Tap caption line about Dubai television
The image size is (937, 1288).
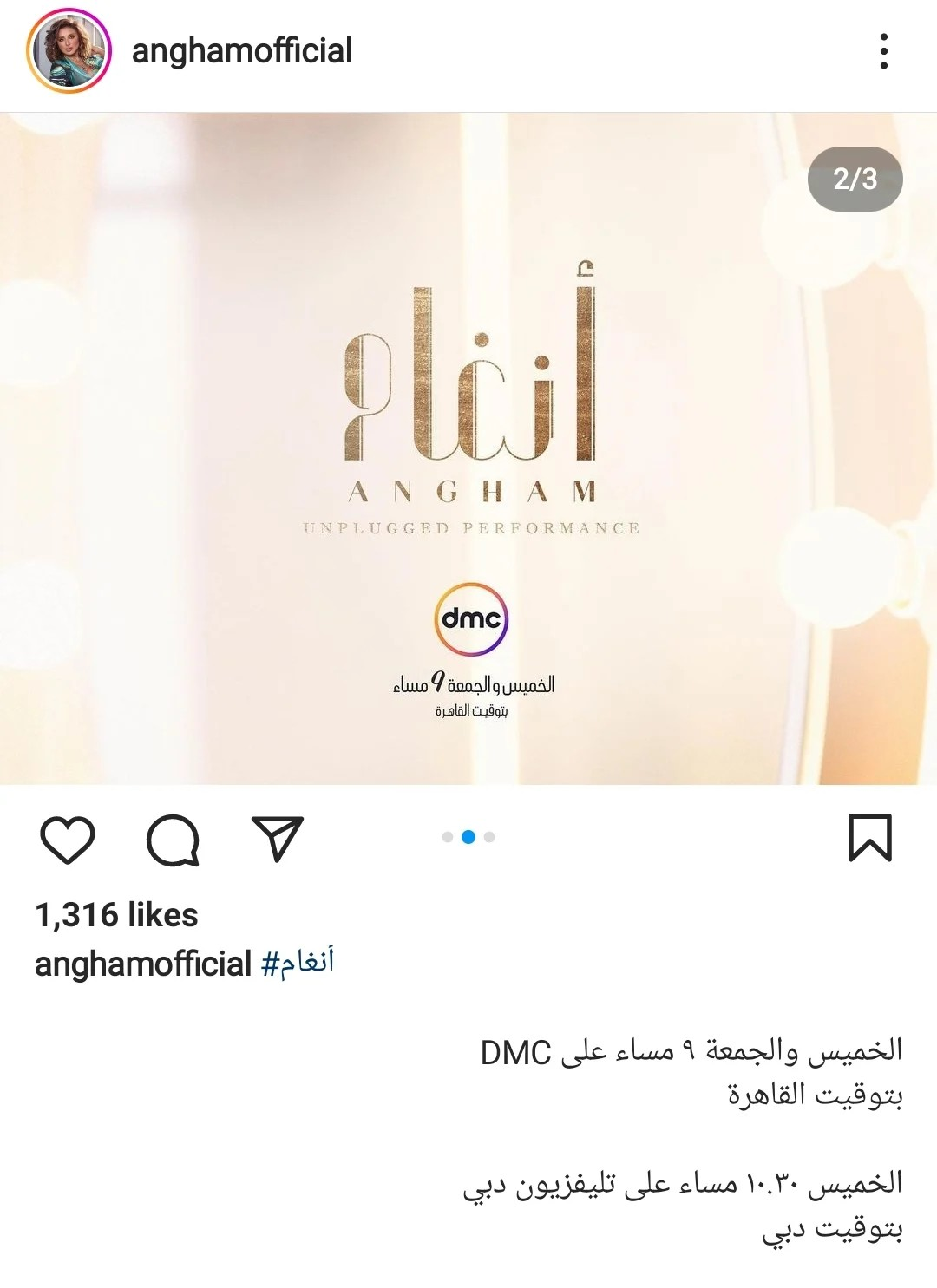[x=683, y=1184]
